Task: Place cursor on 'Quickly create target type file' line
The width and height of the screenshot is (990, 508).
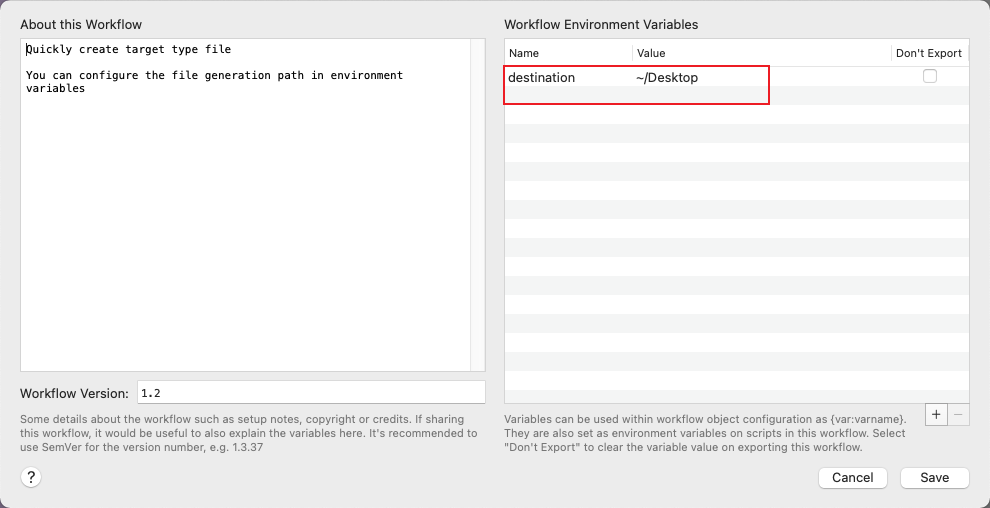Action: pos(130,49)
